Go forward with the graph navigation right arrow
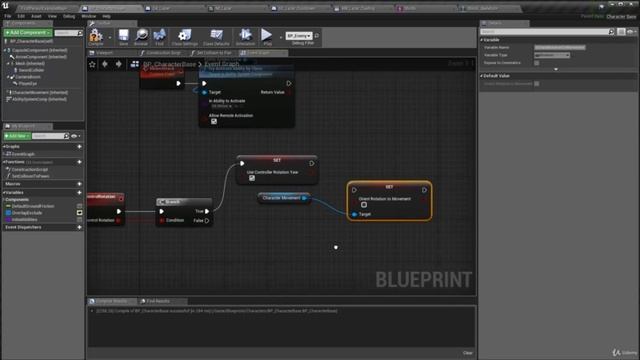Viewport: 640px width, 360px height. pos(118,64)
